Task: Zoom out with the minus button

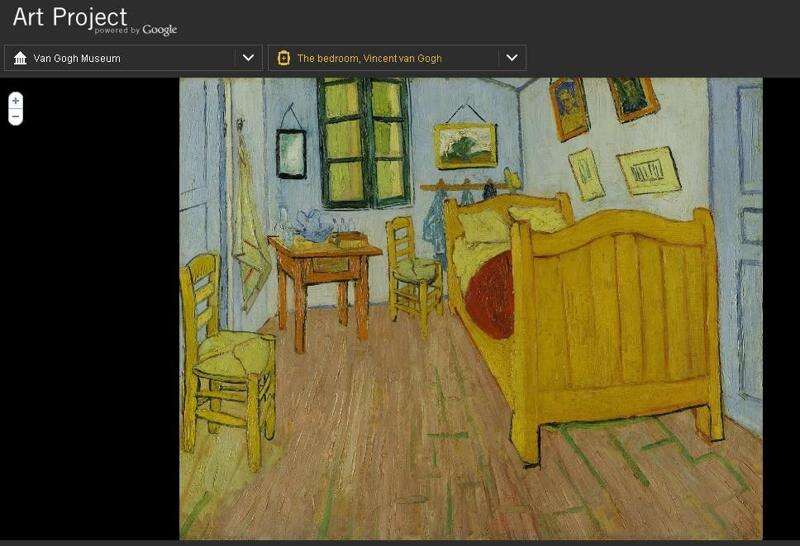Action: coord(16,116)
